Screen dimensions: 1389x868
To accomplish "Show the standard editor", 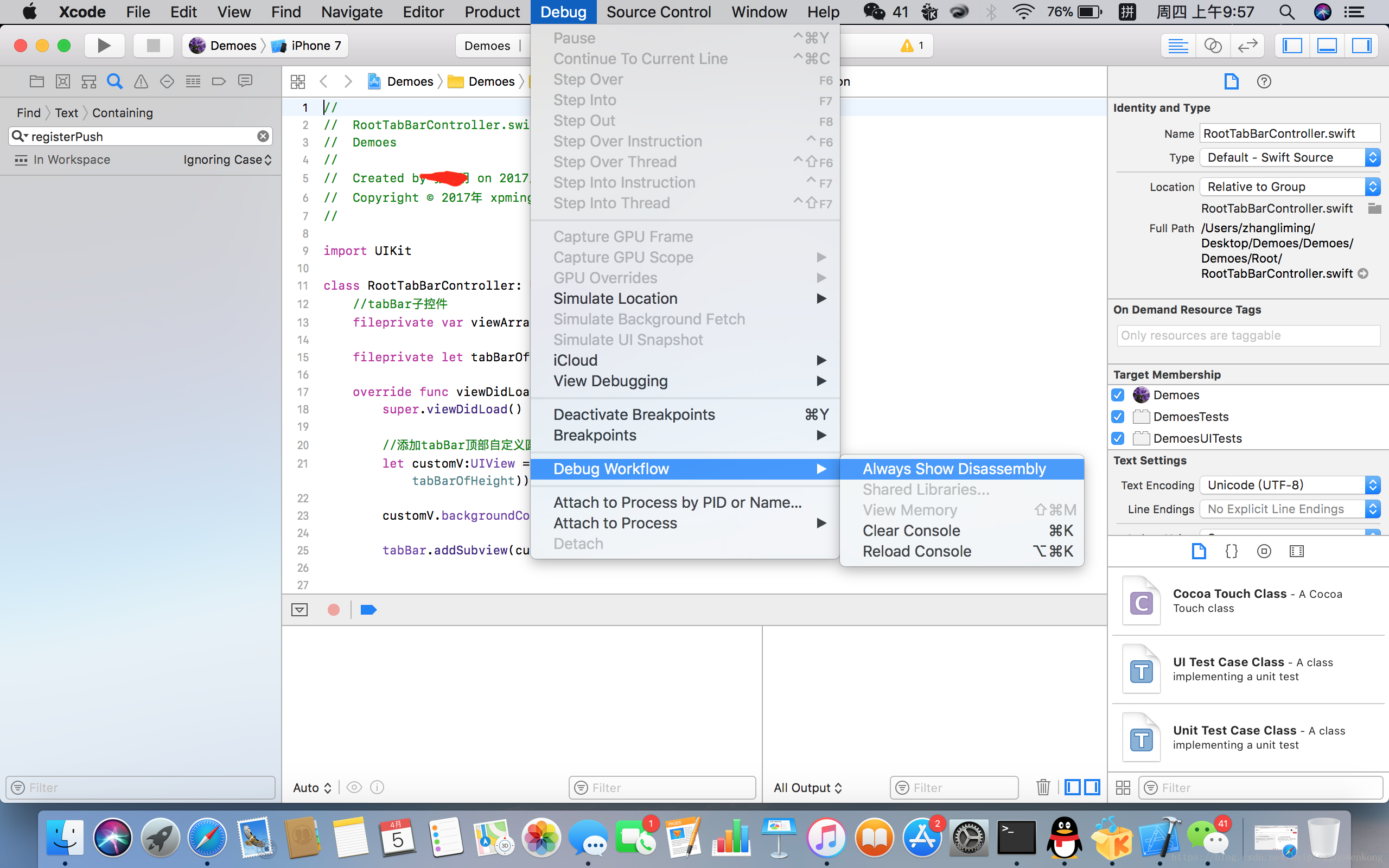I will click(x=1178, y=46).
